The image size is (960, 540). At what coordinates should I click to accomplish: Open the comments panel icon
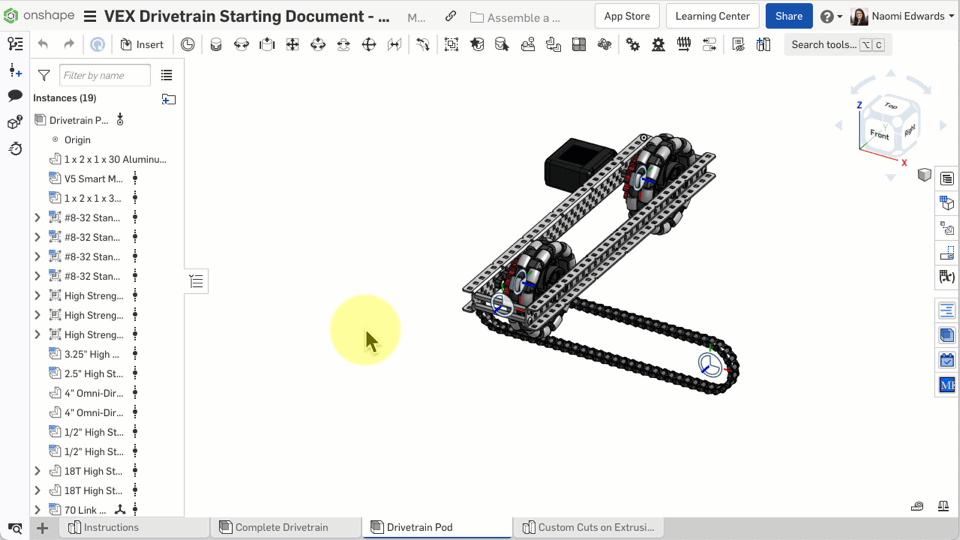15,96
